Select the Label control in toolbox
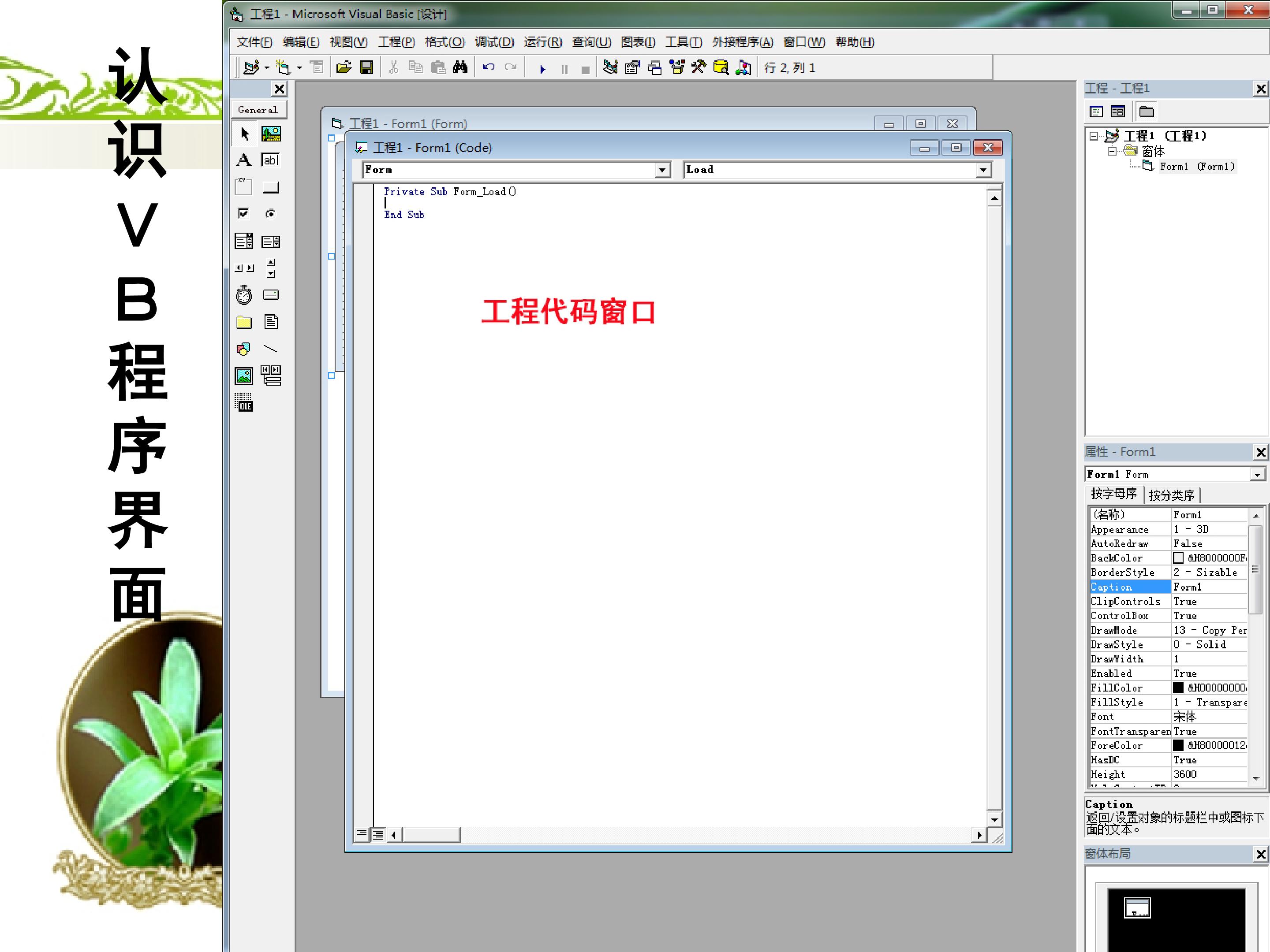 pyautogui.click(x=243, y=160)
